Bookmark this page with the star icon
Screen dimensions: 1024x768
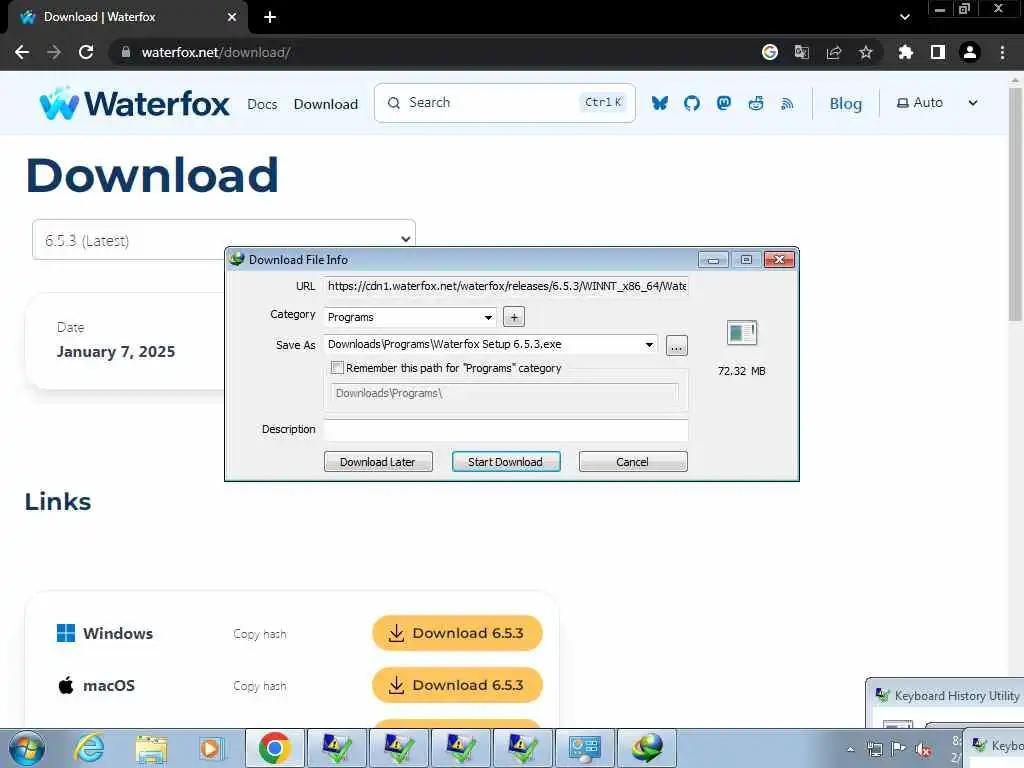tap(866, 52)
